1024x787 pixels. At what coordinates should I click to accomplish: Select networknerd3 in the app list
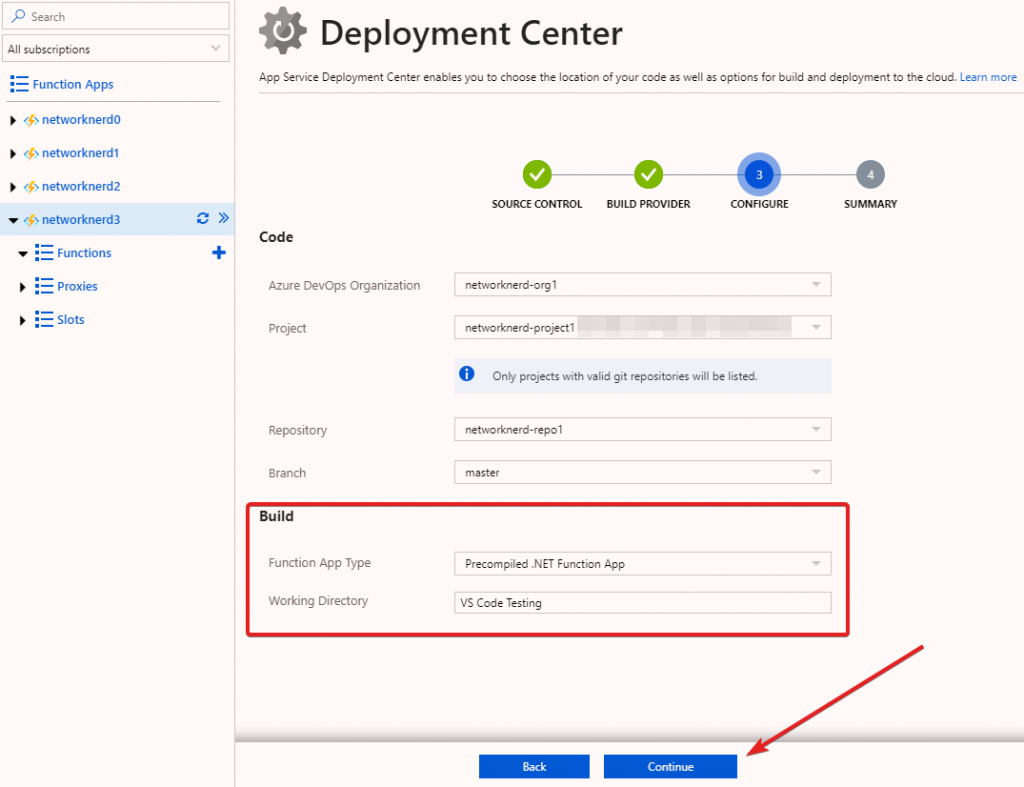point(81,219)
